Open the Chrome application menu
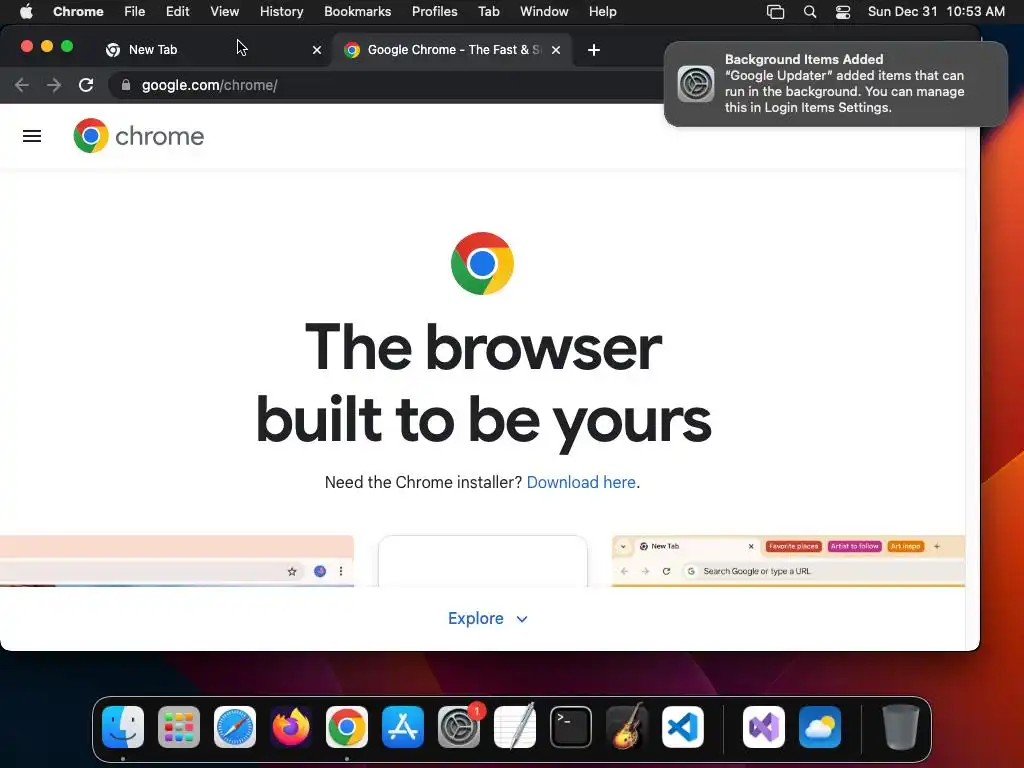This screenshot has width=1024, height=768. tap(78, 12)
